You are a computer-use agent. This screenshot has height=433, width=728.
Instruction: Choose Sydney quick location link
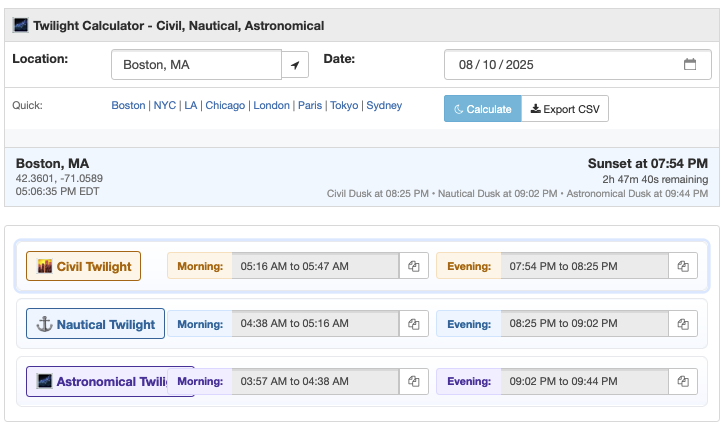point(384,105)
